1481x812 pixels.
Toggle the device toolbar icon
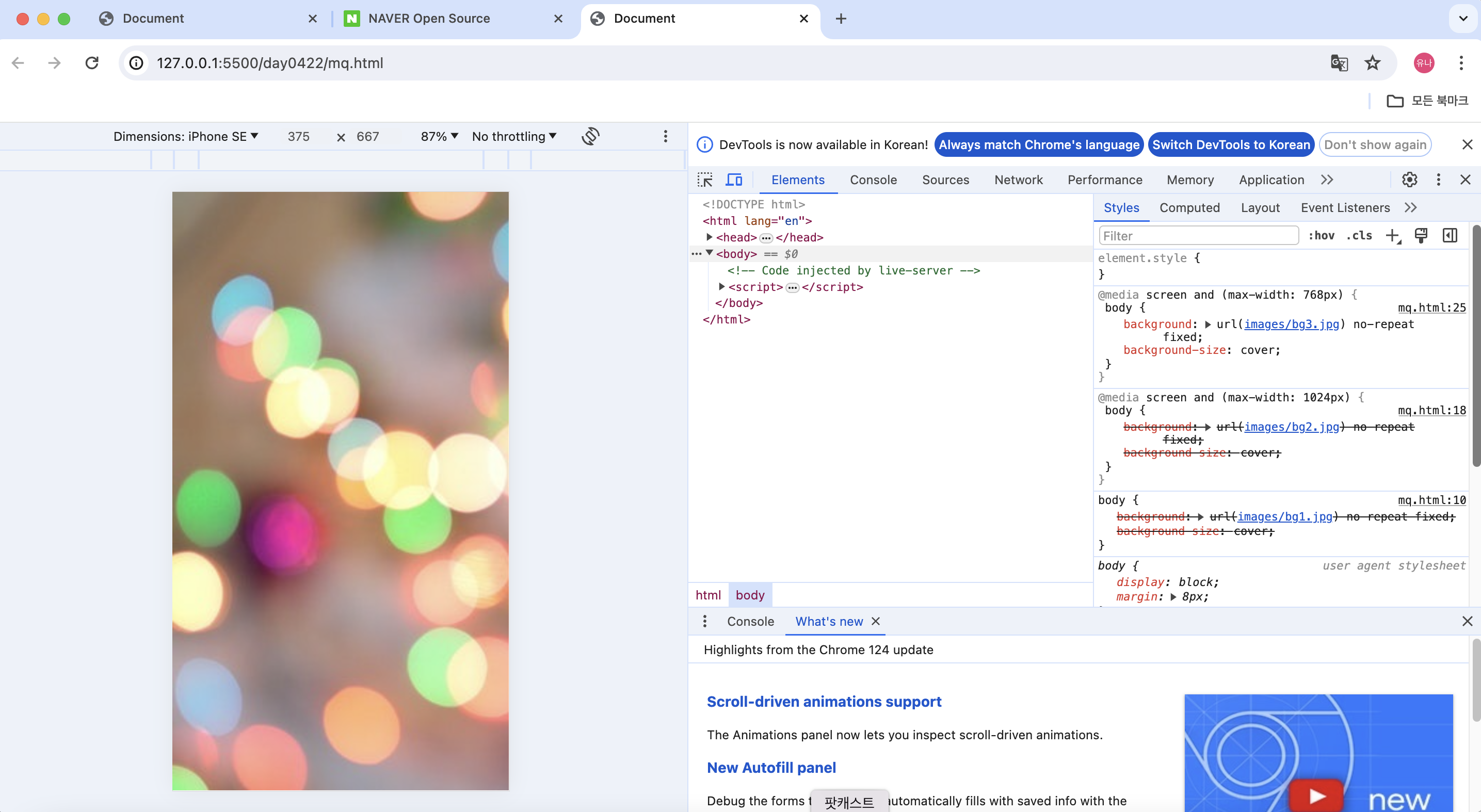(x=734, y=180)
